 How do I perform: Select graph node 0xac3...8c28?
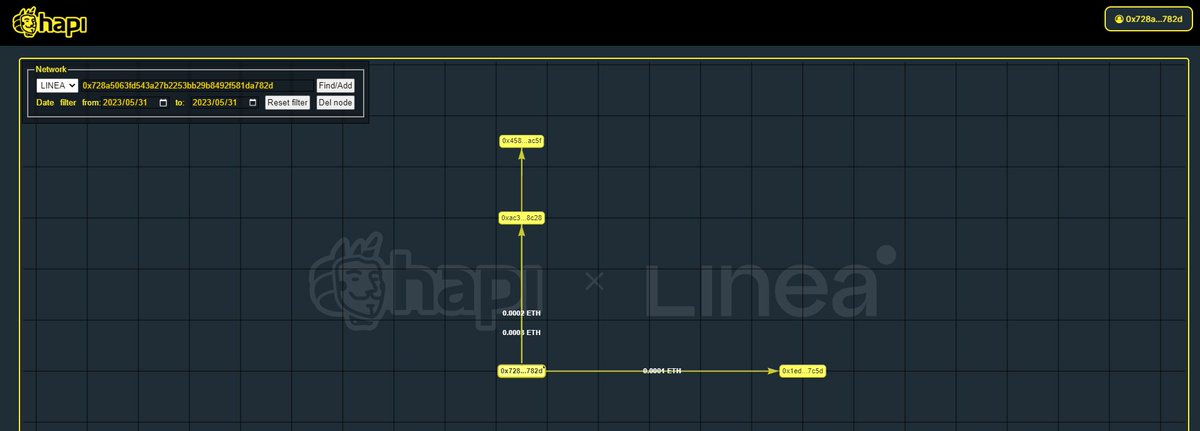pos(522,217)
